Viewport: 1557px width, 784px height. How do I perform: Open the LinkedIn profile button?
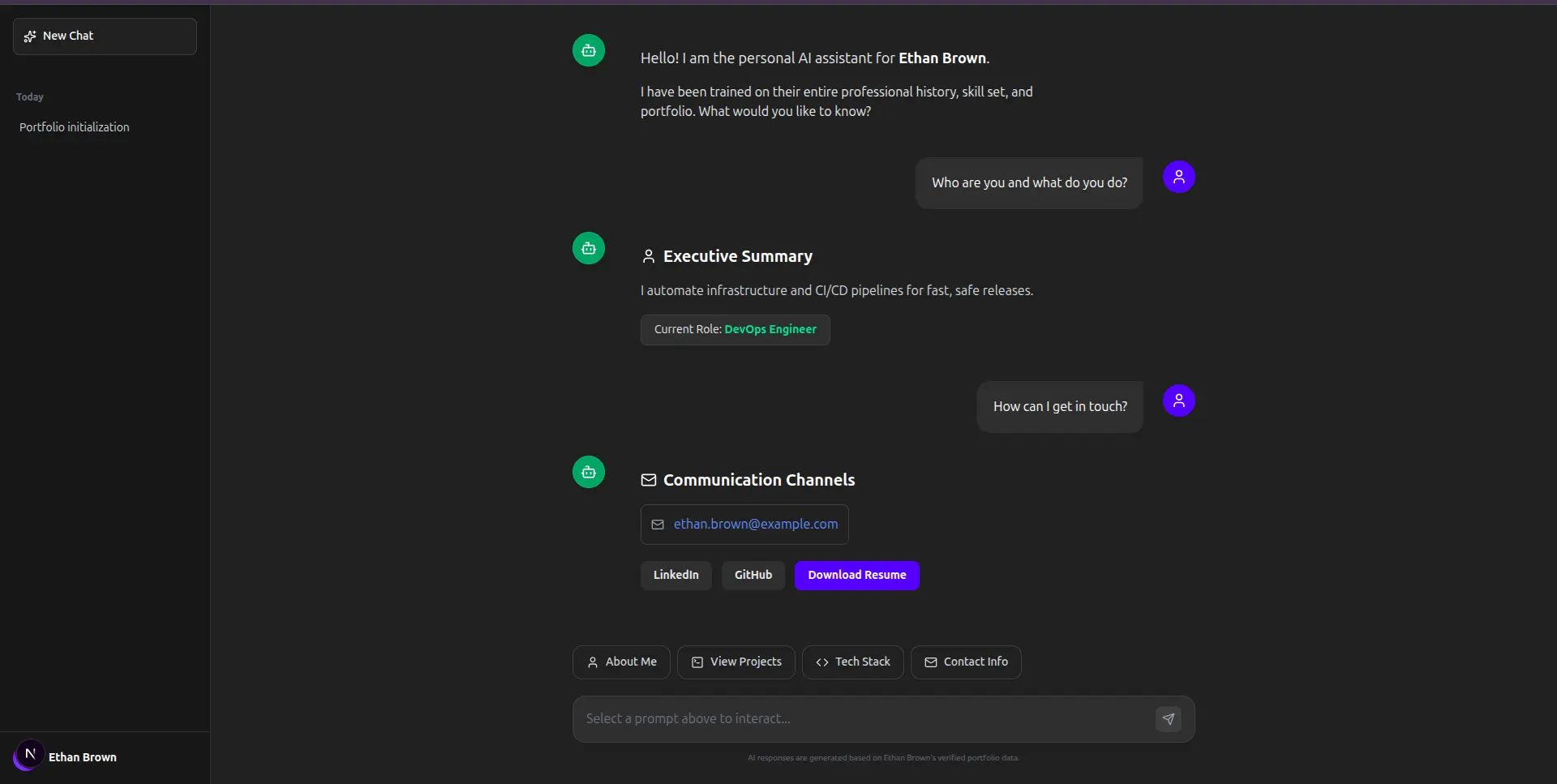click(x=676, y=575)
